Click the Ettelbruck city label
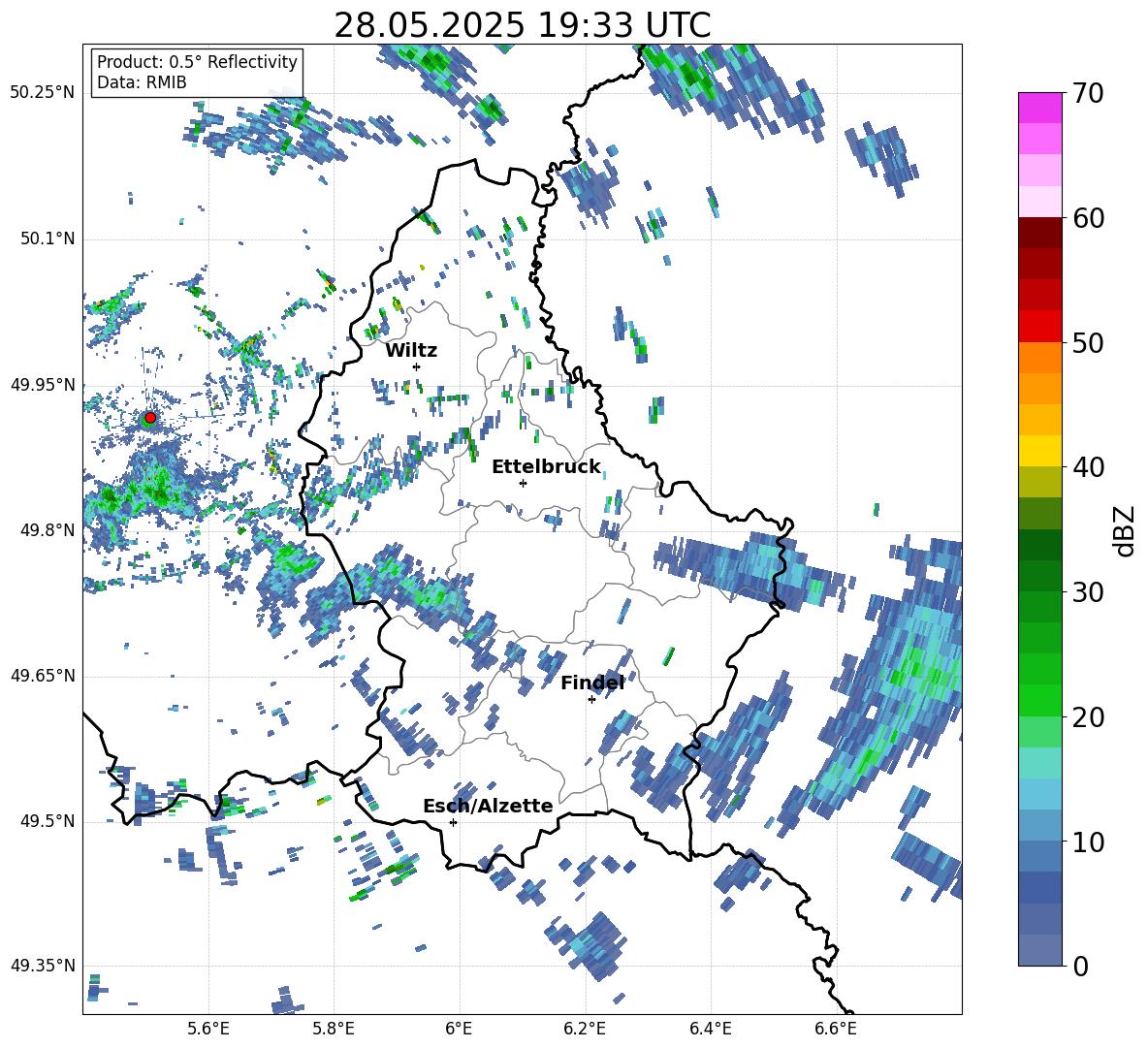Screen dimensions: 1148x1048 (x=546, y=467)
